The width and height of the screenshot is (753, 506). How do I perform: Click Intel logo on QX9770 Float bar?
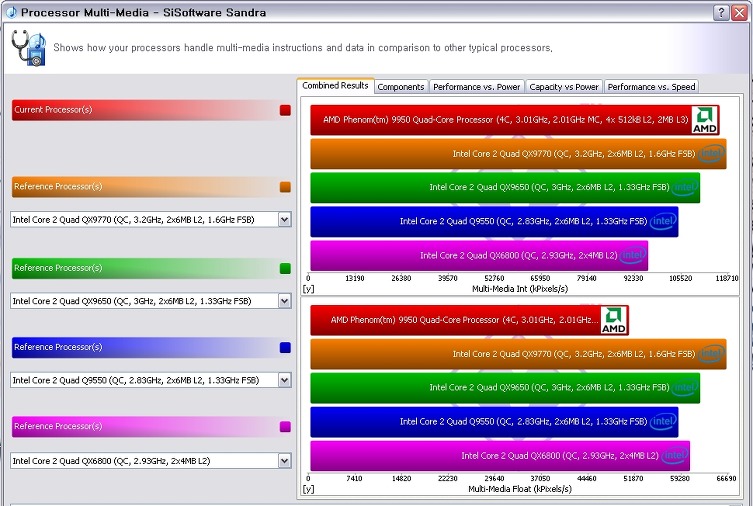[711, 354]
